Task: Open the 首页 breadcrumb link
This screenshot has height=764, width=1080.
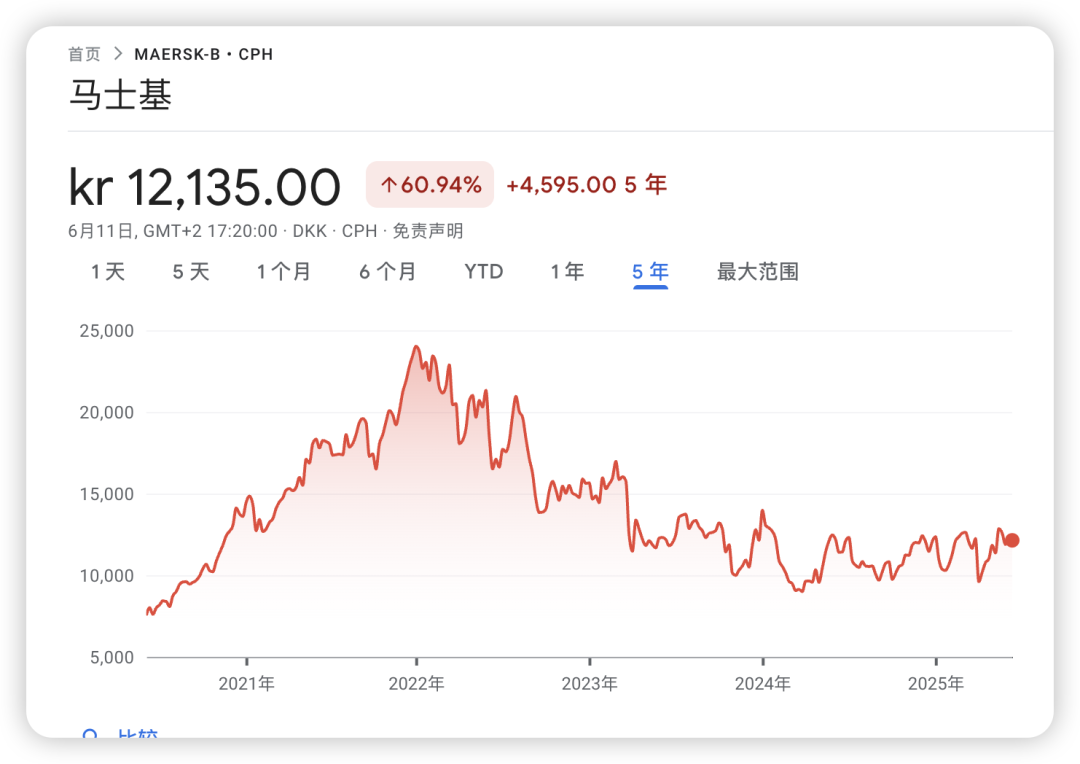Action: [x=84, y=54]
